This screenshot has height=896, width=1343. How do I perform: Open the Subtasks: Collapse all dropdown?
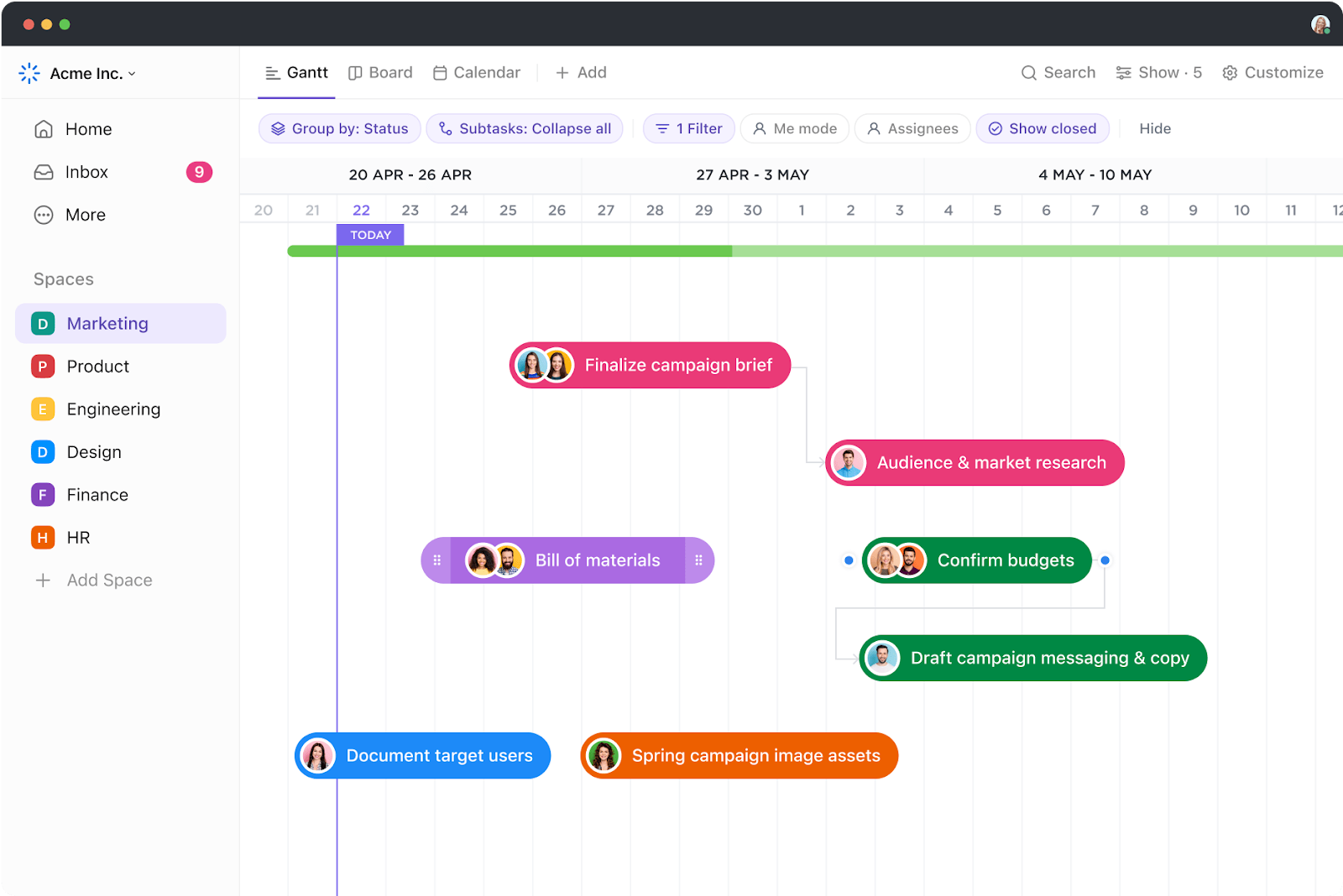tap(524, 128)
